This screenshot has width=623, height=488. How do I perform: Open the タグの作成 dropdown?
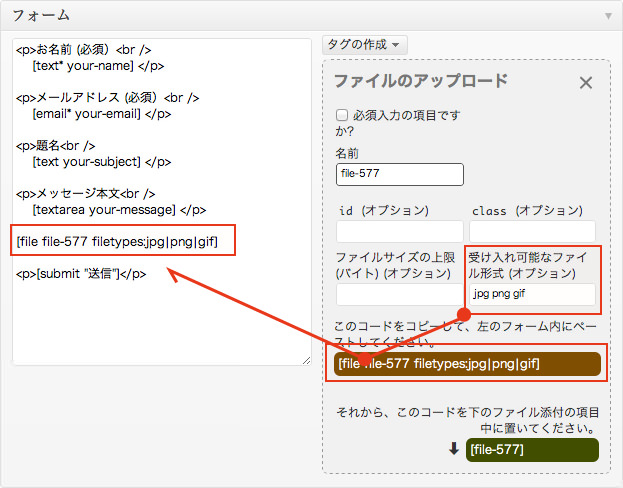[x=364, y=45]
